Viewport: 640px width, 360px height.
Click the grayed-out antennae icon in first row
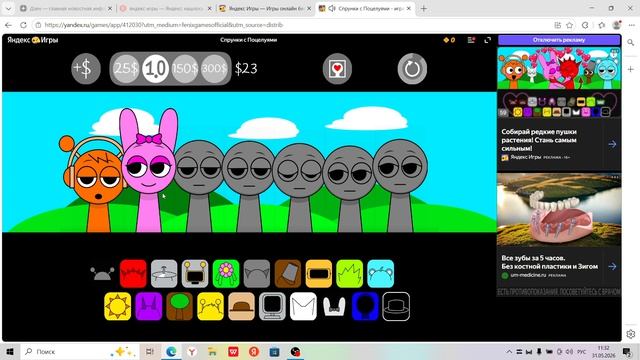click(x=102, y=273)
